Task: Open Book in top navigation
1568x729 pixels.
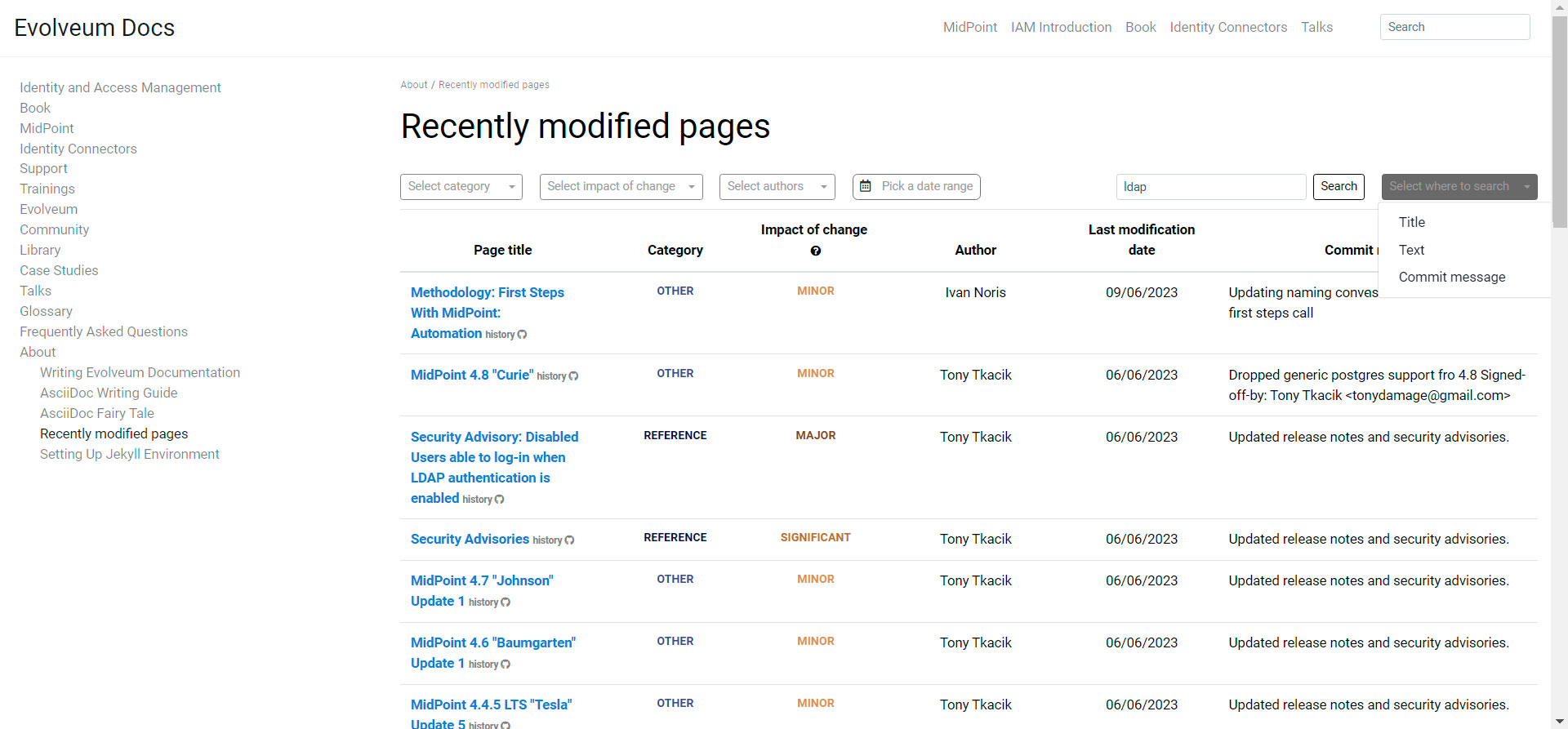Action: click(x=1140, y=27)
